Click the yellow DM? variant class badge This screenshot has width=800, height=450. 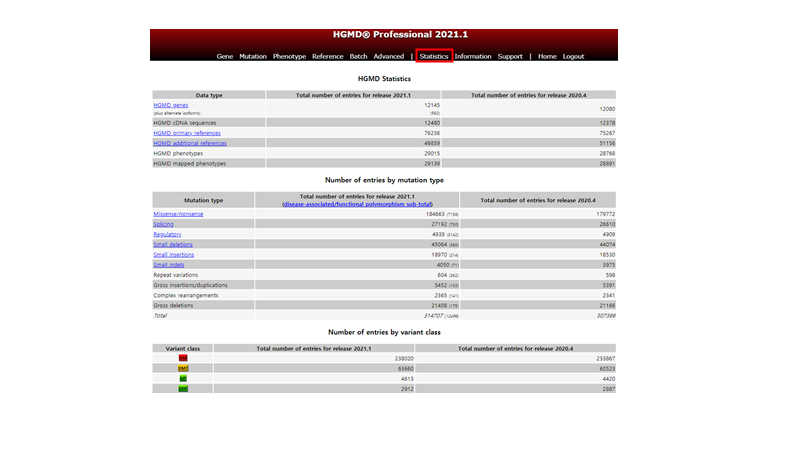click(x=183, y=368)
